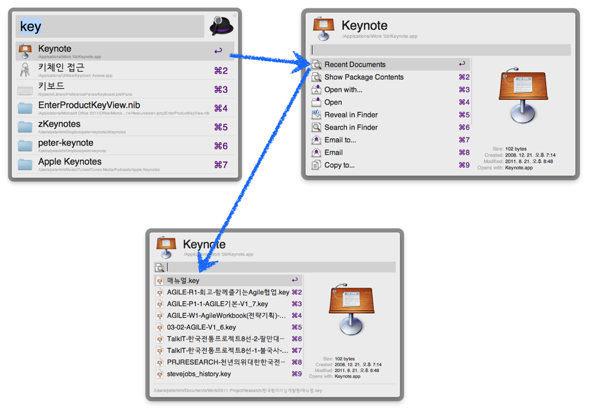Click the zKeynotes folder icon
The height and width of the screenshot is (411, 600).
(x=25, y=127)
